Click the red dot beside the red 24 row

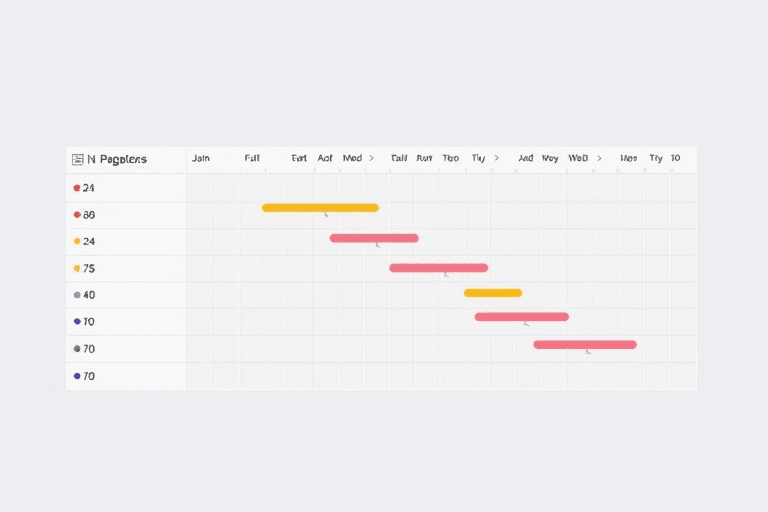[77, 188]
